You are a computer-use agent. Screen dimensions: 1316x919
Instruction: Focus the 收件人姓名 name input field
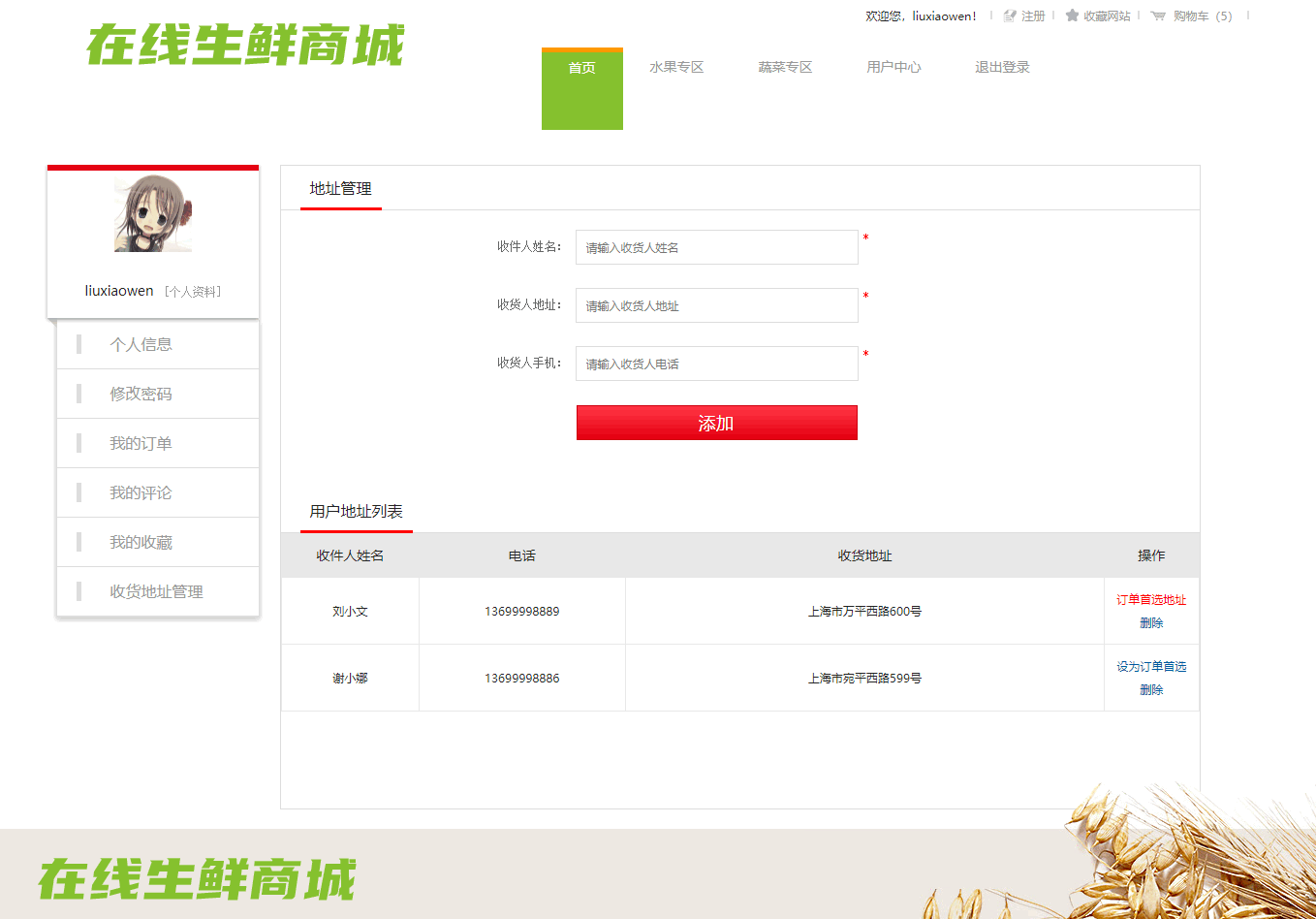pos(717,247)
